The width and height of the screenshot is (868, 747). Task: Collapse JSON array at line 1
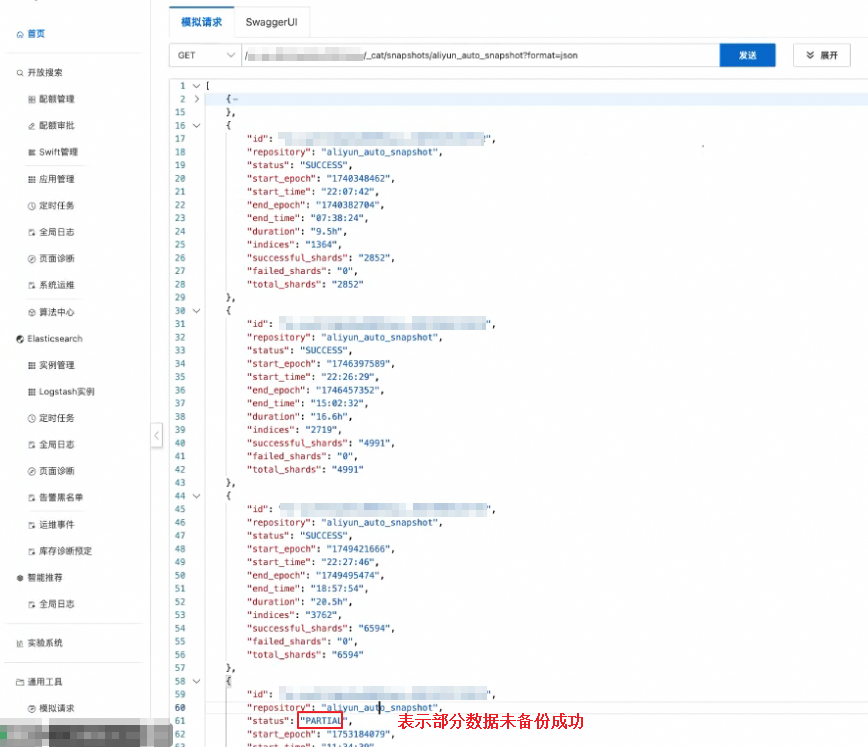point(196,86)
